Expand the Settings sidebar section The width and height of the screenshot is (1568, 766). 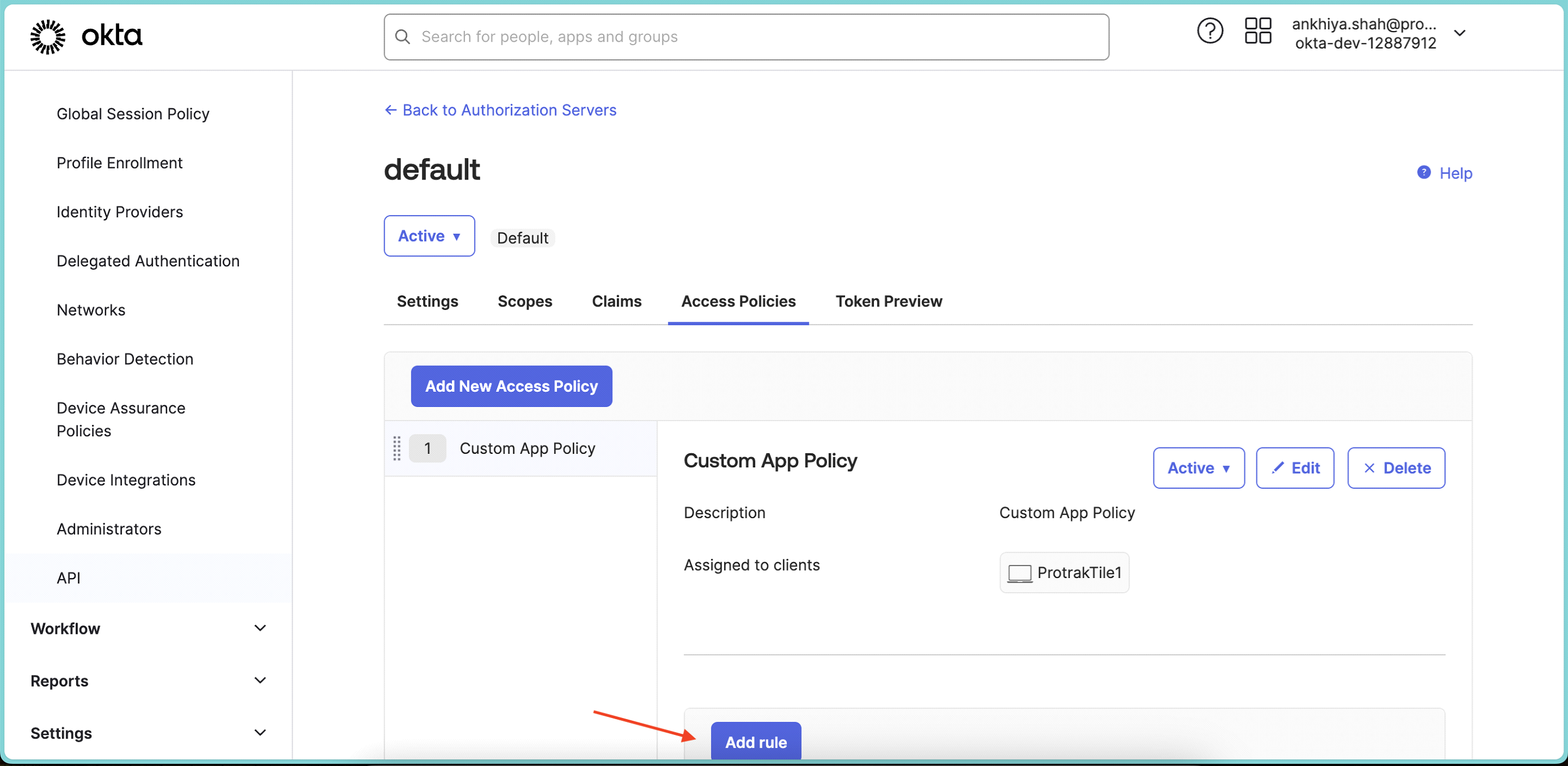260,733
